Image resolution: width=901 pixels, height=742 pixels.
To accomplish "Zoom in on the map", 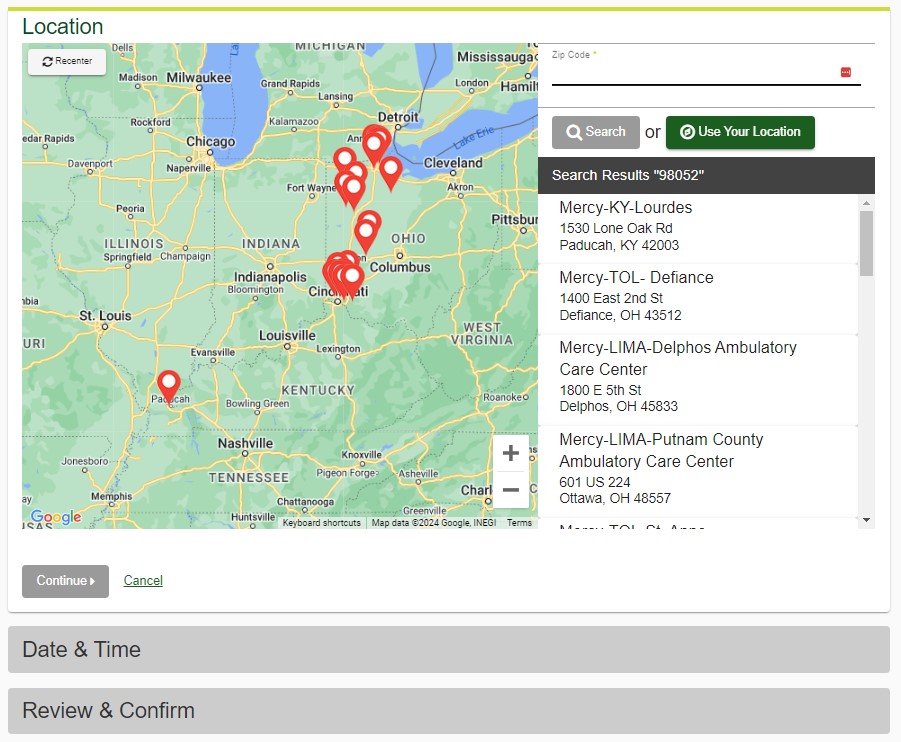I will tap(510, 453).
